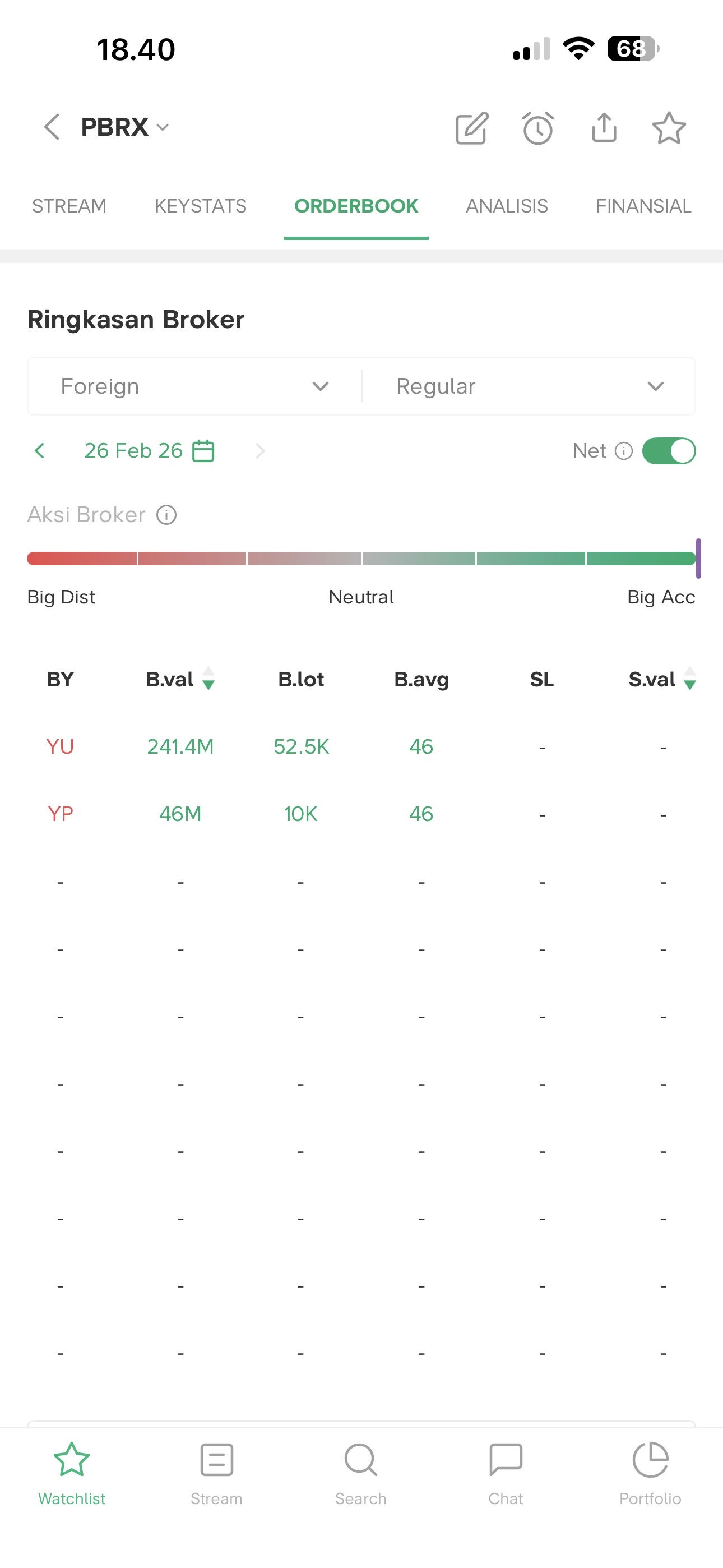Viewport: 723px width, 1568px height.
Task: Sort by S.val column arrows
Action: [x=689, y=679]
